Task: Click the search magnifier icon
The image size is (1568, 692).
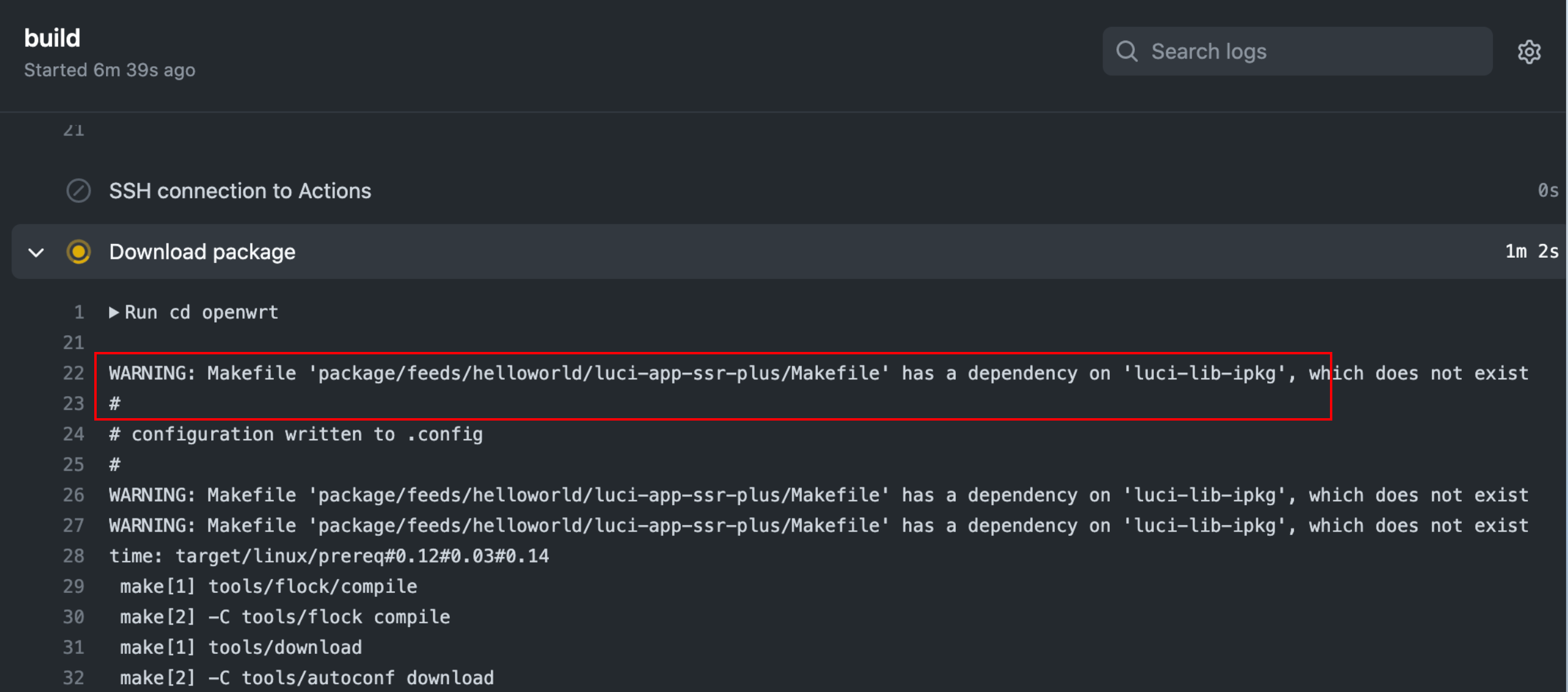Action: tap(1128, 51)
